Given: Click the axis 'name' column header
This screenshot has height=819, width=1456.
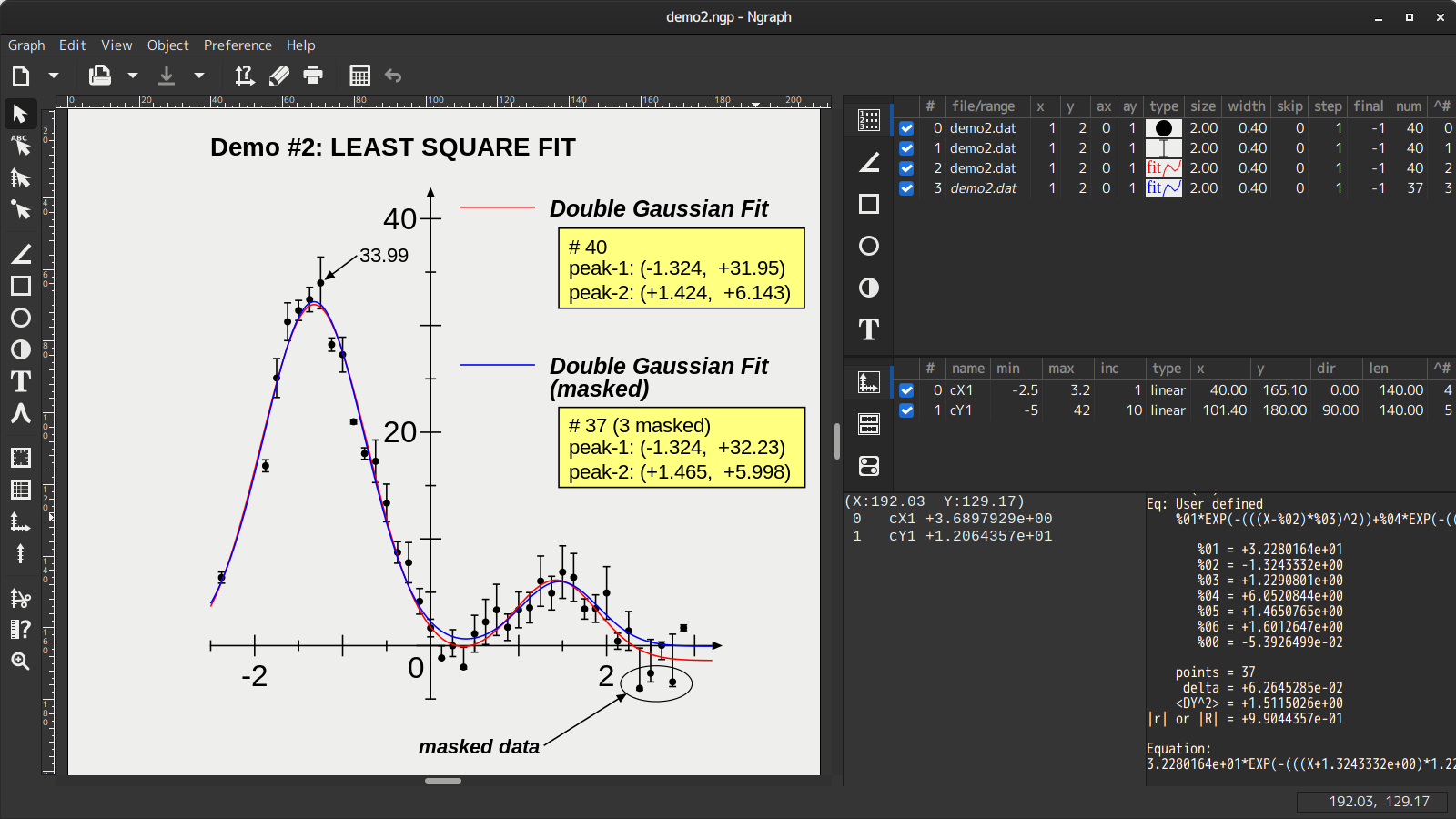Looking at the screenshot, I should pyautogui.click(x=968, y=369).
